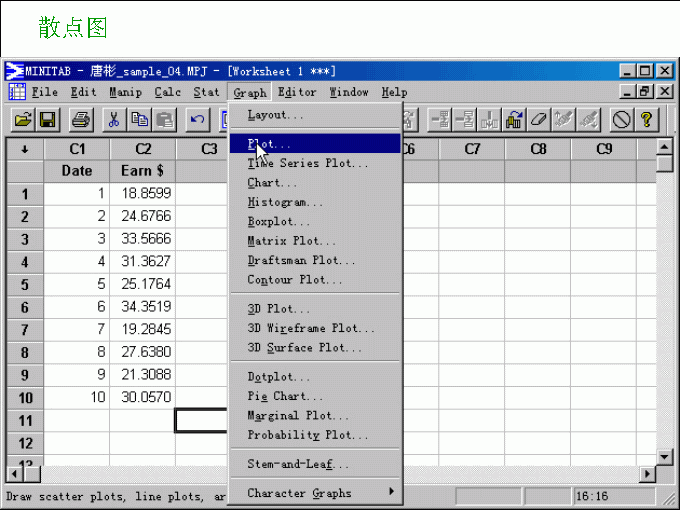The height and width of the screenshot is (510, 680).
Task: Click the Save project toolbar icon
Action: point(47,120)
